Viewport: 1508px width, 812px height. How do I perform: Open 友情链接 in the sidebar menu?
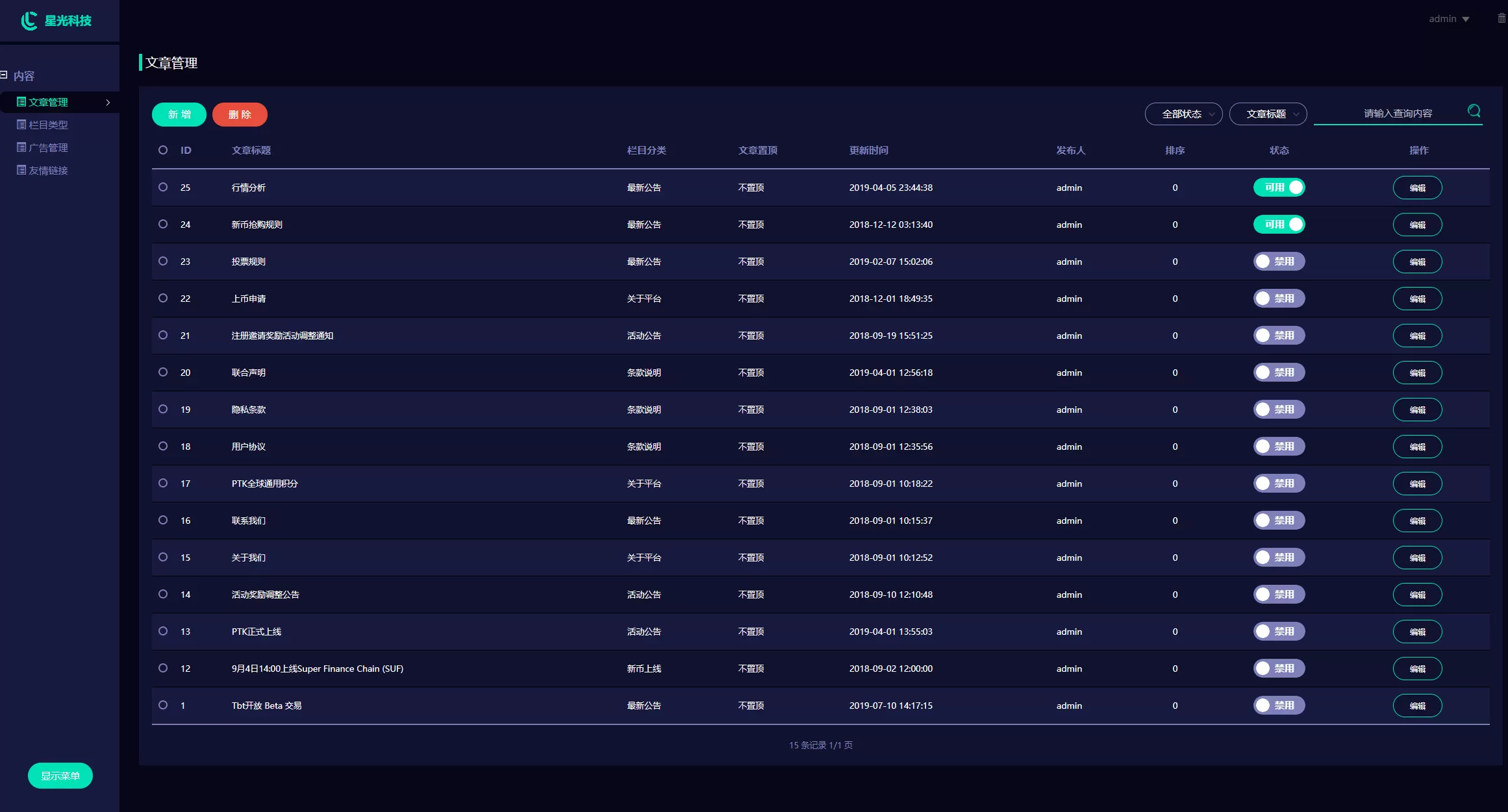click(x=48, y=170)
